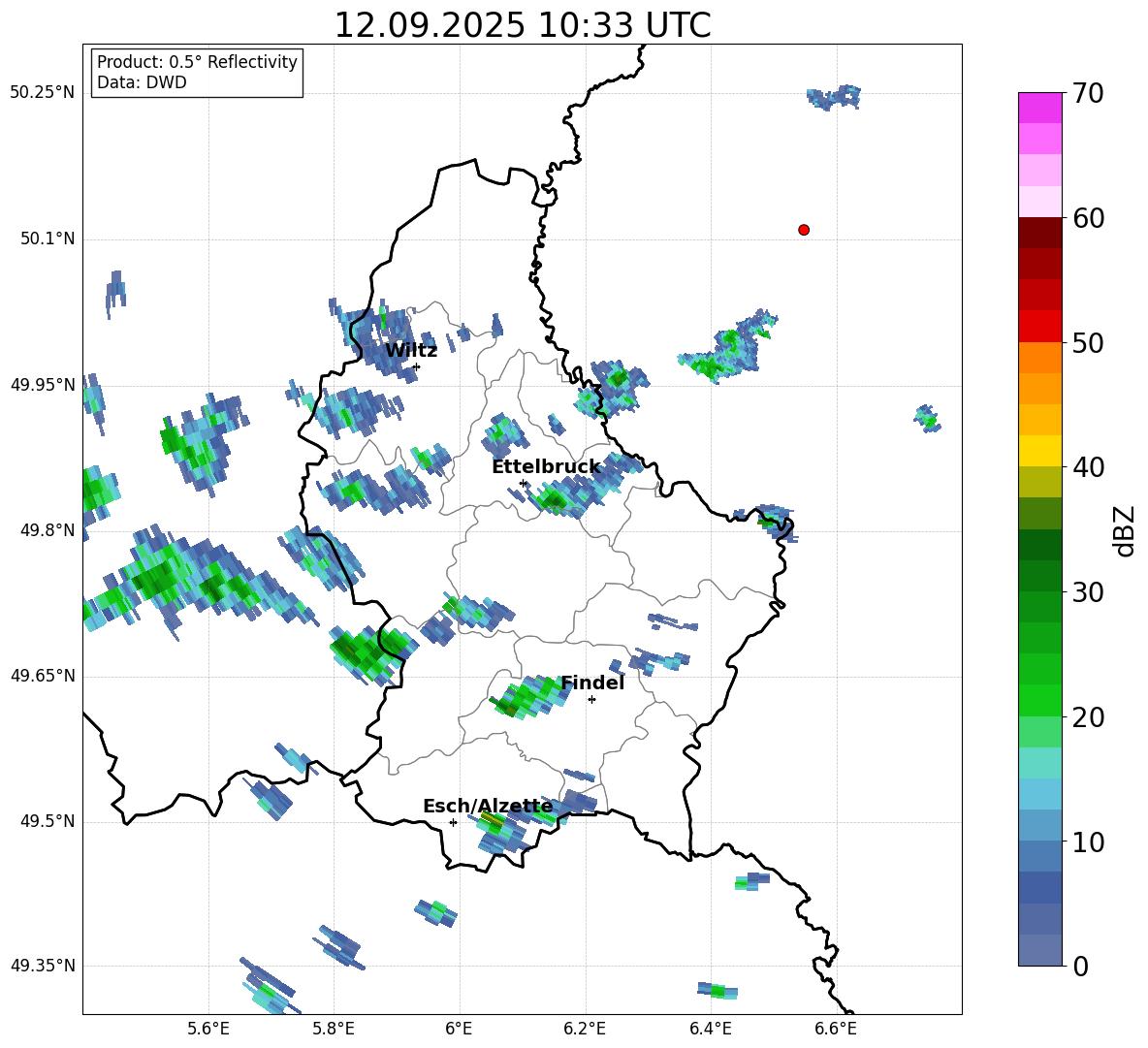Click the 6.2°E longitude tick label

coord(585,1029)
